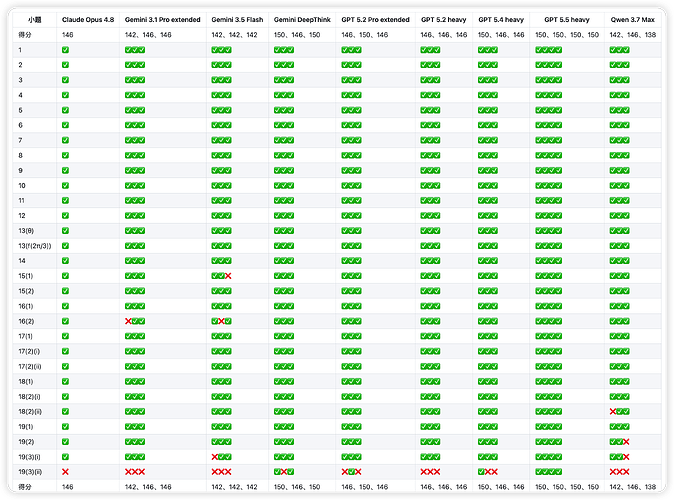Viewport: 674px width, 500px height.
Task: Select the GPT 5.5 heavy column header
Action: click(567, 20)
